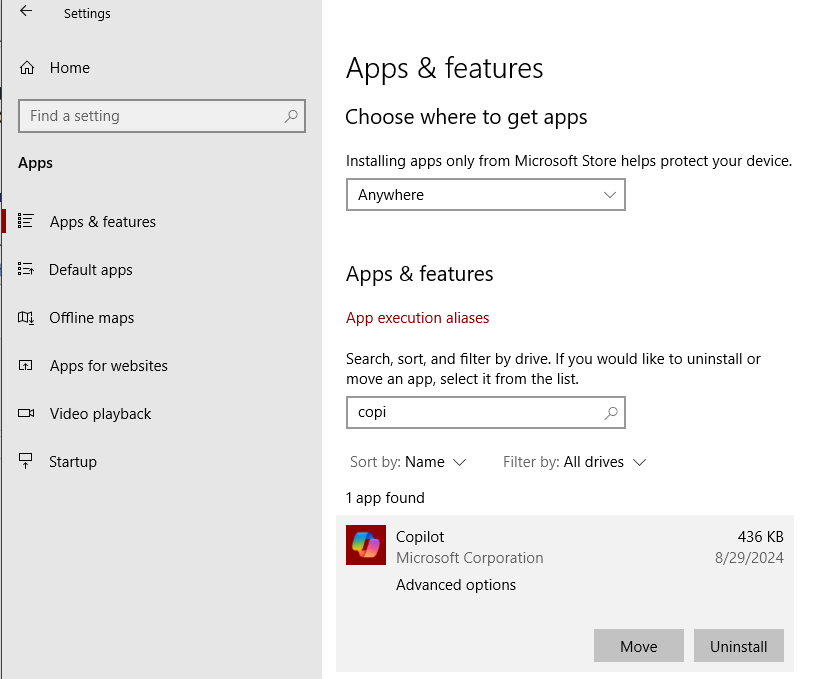Open the Home icon in sidebar
The width and height of the screenshot is (821, 679).
[27, 68]
